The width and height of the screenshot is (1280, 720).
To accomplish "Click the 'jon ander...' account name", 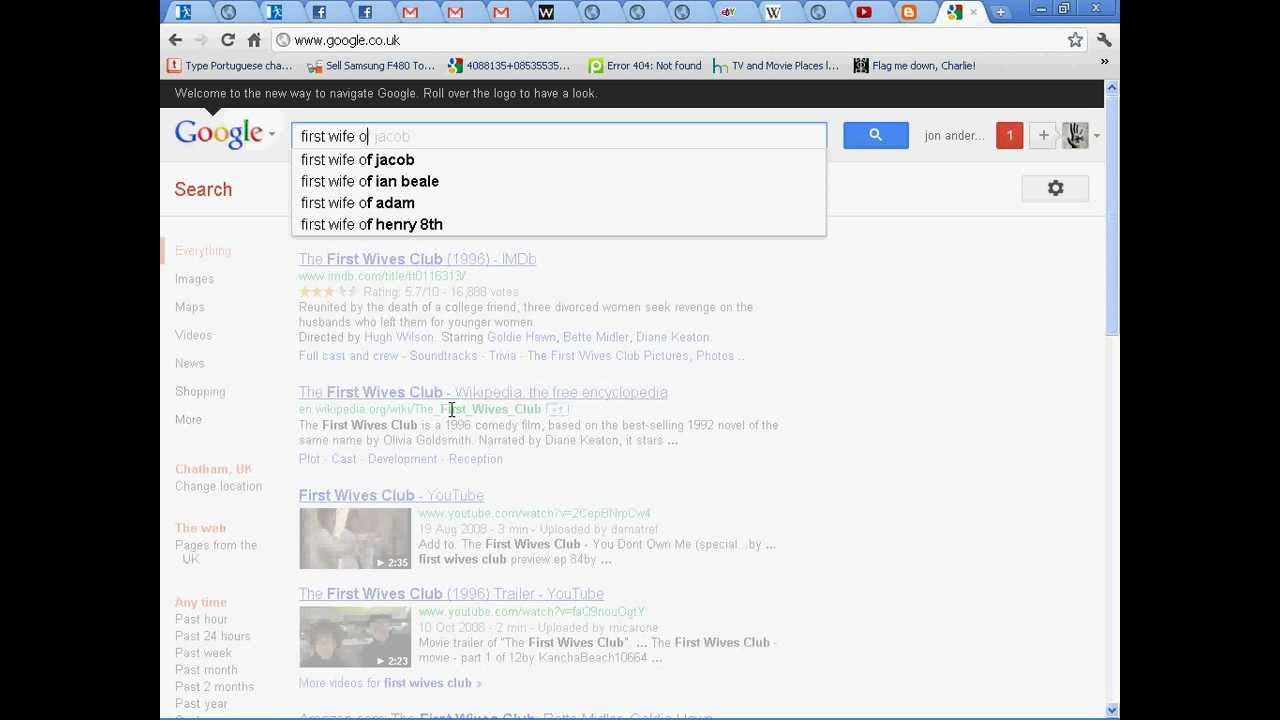I will tap(954, 135).
